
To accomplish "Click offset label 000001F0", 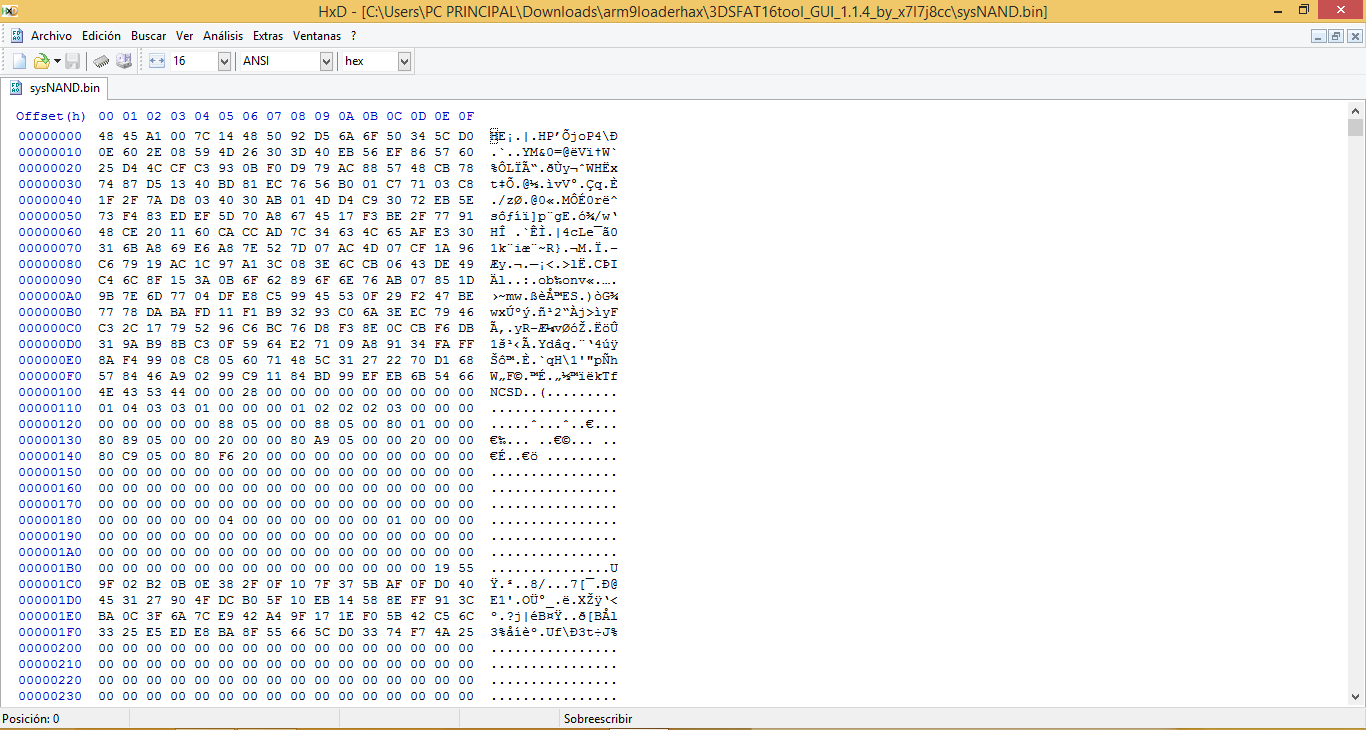I will 50,632.
